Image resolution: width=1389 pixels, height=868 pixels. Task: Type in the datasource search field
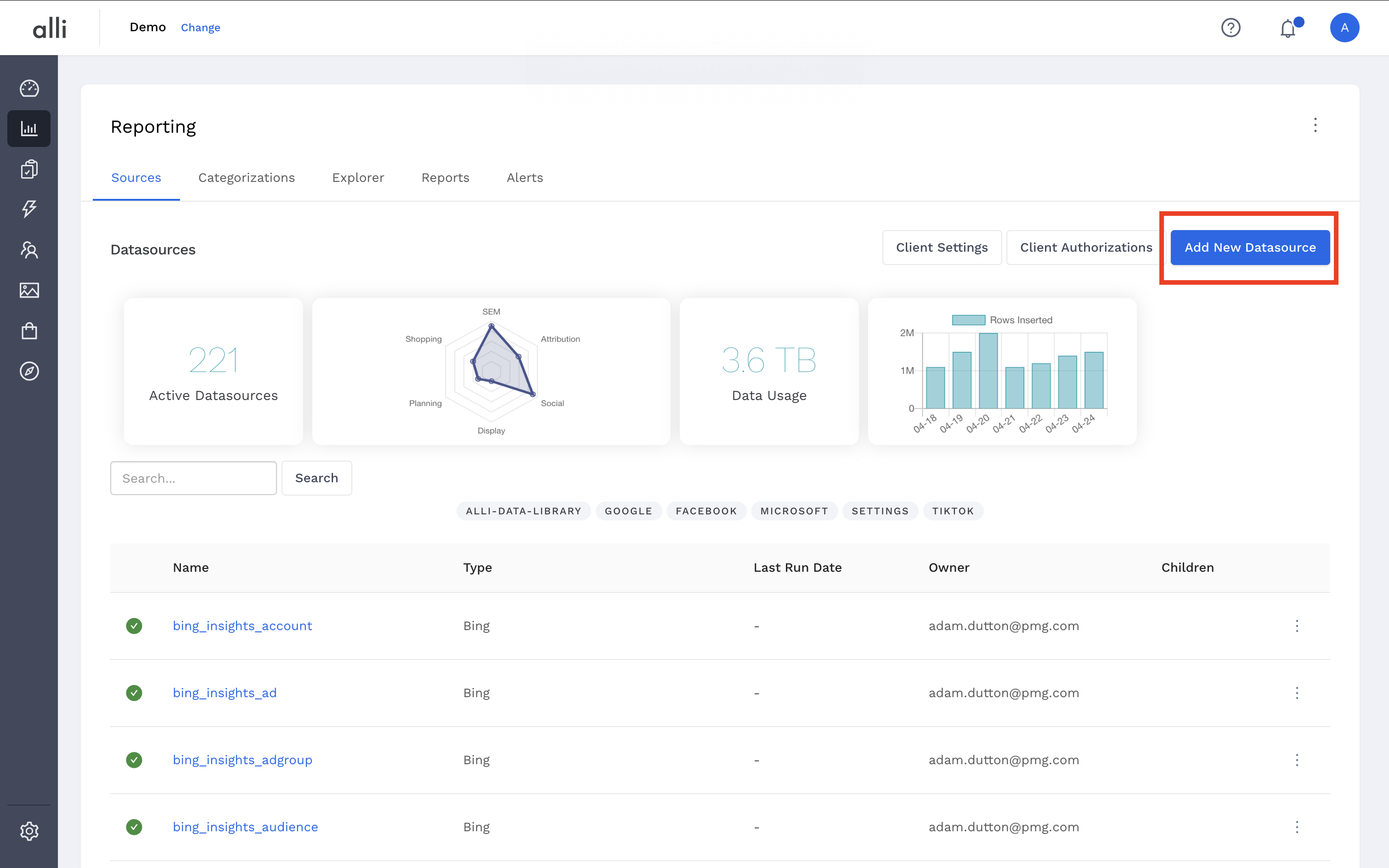point(193,478)
